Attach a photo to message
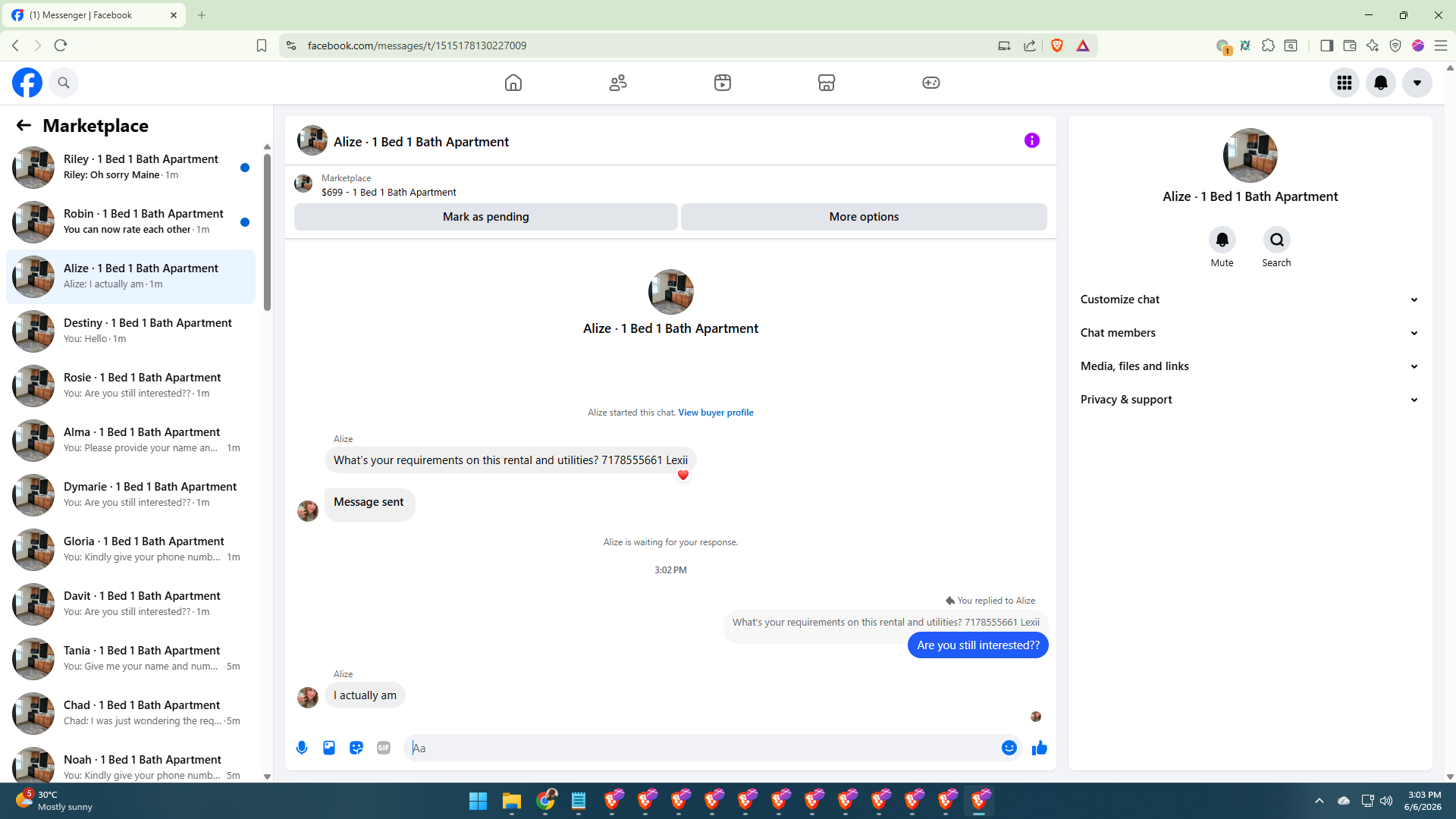The width and height of the screenshot is (1456, 819). [x=329, y=748]
